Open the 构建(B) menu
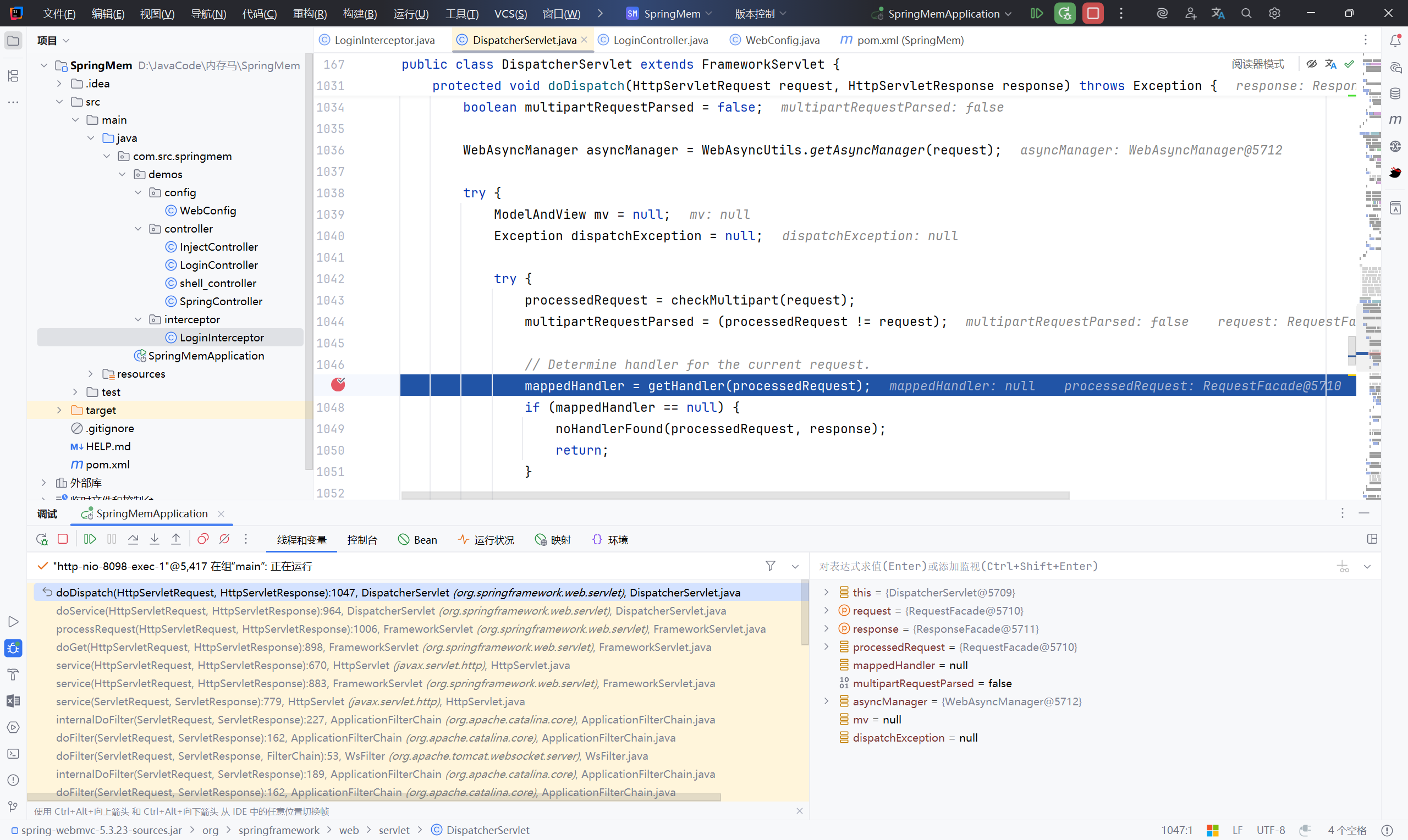The image size is (1408, 840). point(360,14)
